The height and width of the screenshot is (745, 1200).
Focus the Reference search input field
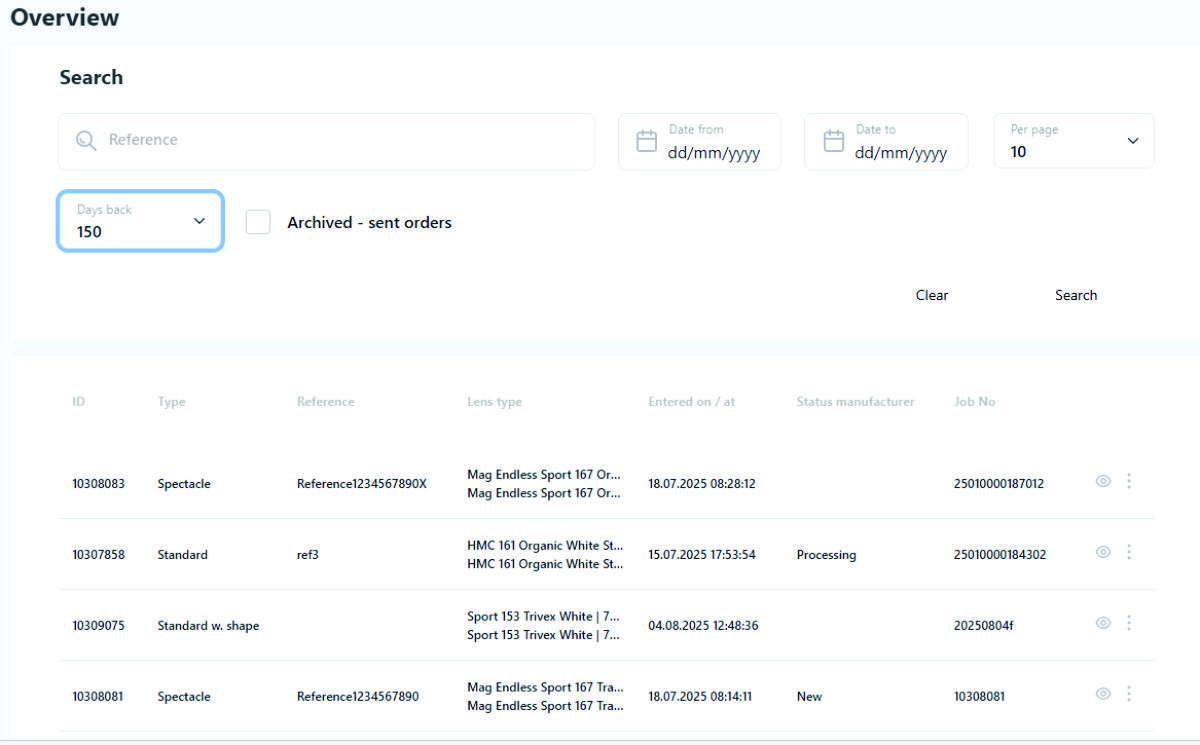coord(340,141)
